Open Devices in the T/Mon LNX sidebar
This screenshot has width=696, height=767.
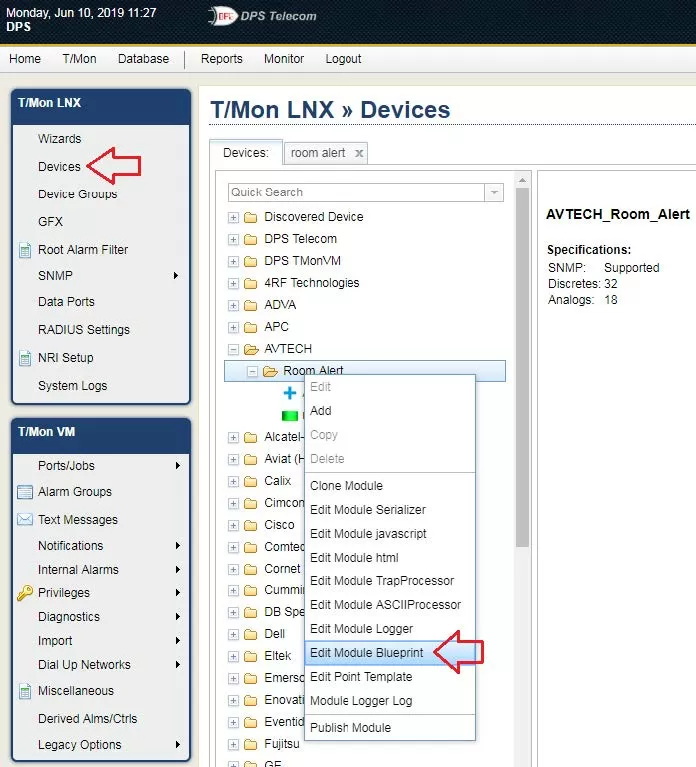click(59, 167)
